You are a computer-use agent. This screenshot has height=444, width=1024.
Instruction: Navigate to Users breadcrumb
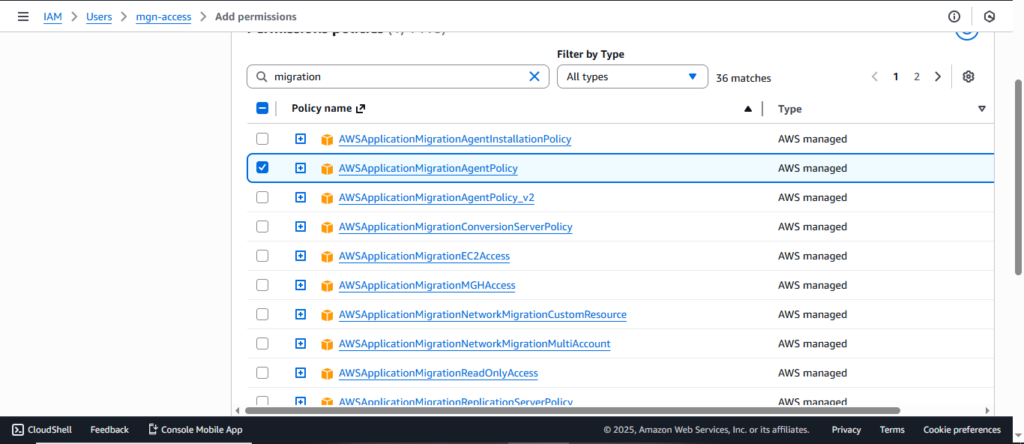(x=98, y=17)
